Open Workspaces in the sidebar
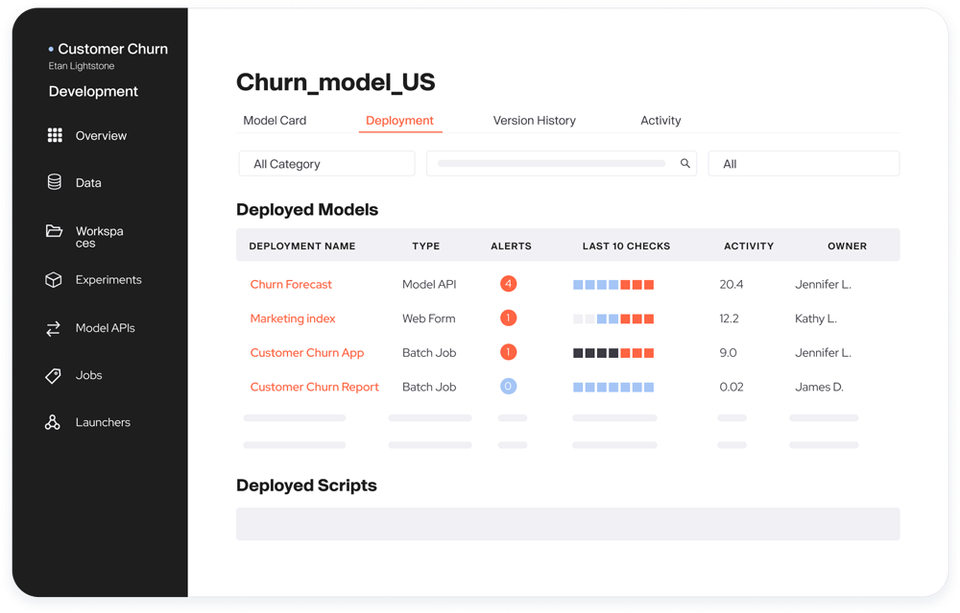This screenshot has width=960, height=613. click(99, 237)
